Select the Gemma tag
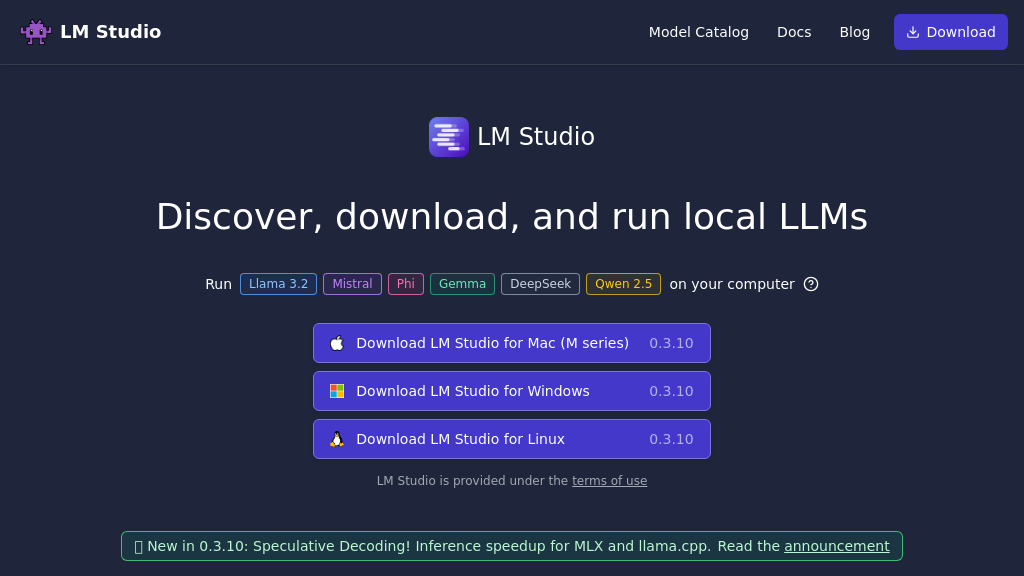The width and height of the screenshot is (1024, 576). [x=462, y=284]
